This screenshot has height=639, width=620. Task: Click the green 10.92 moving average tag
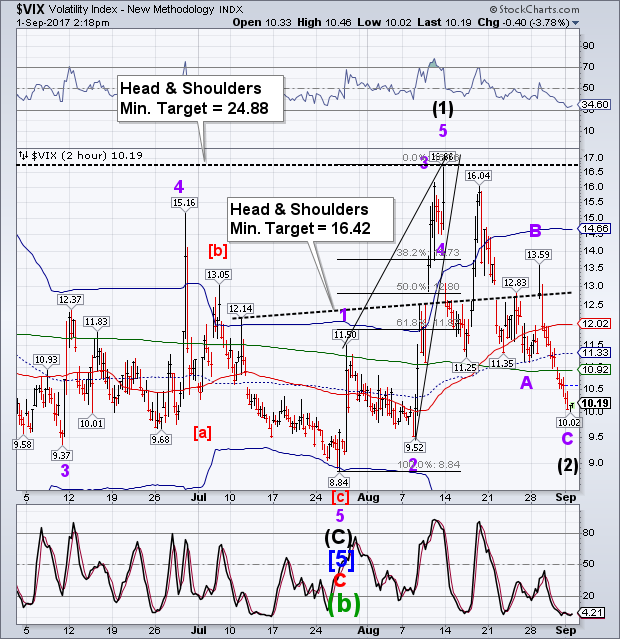595,370
